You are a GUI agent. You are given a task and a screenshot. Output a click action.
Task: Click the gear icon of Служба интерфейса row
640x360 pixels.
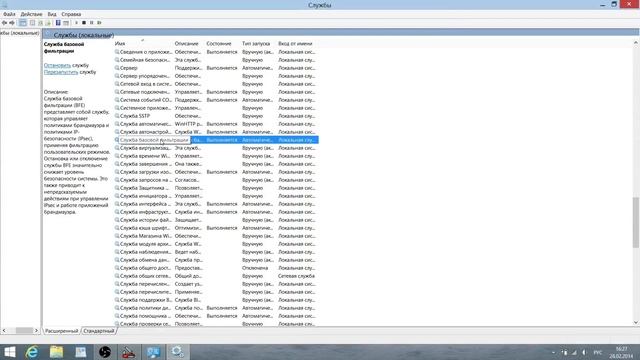pos(117,204)
